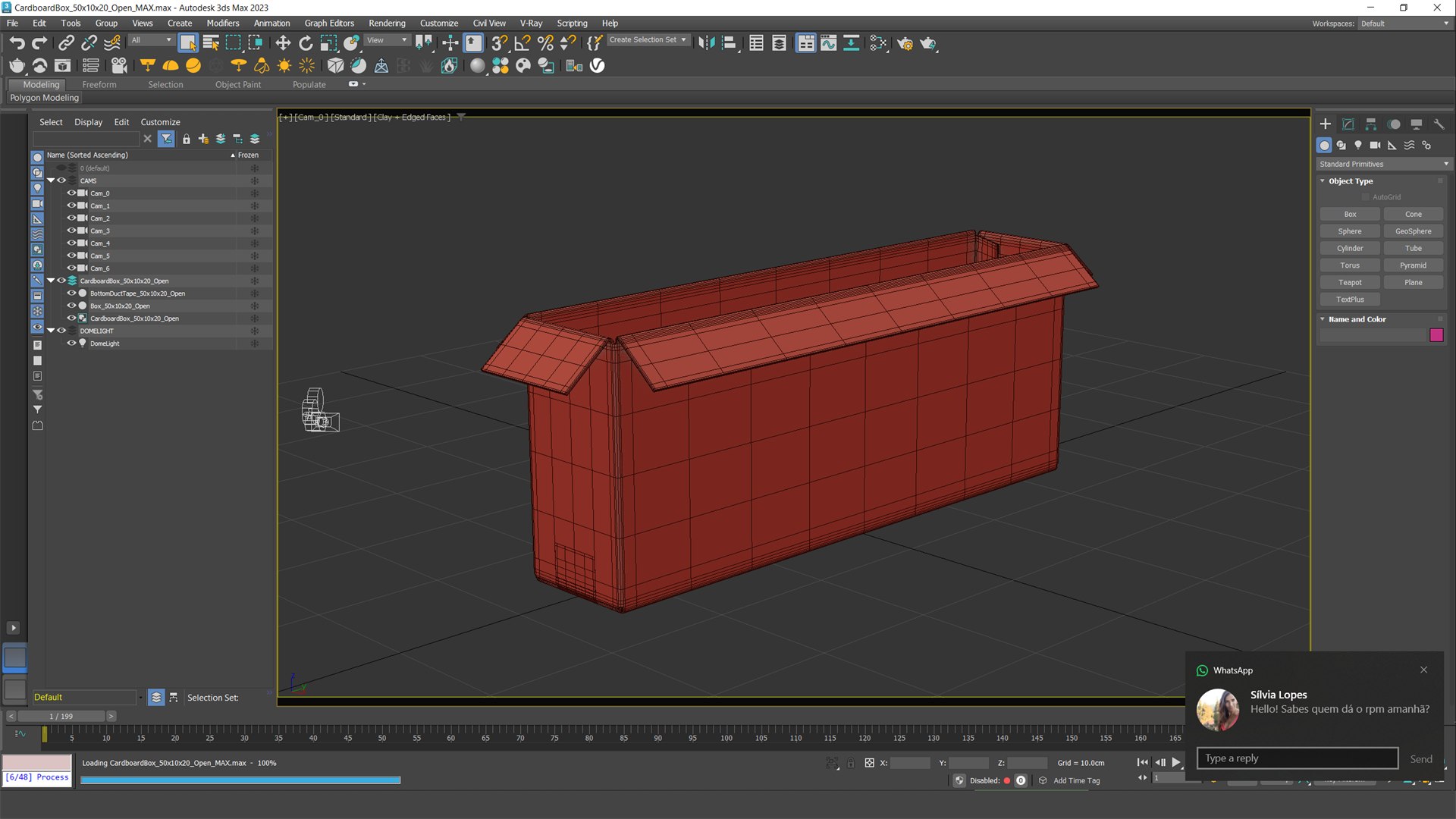
Task: Click the Mirror tool icon
Action: (706, 43)
